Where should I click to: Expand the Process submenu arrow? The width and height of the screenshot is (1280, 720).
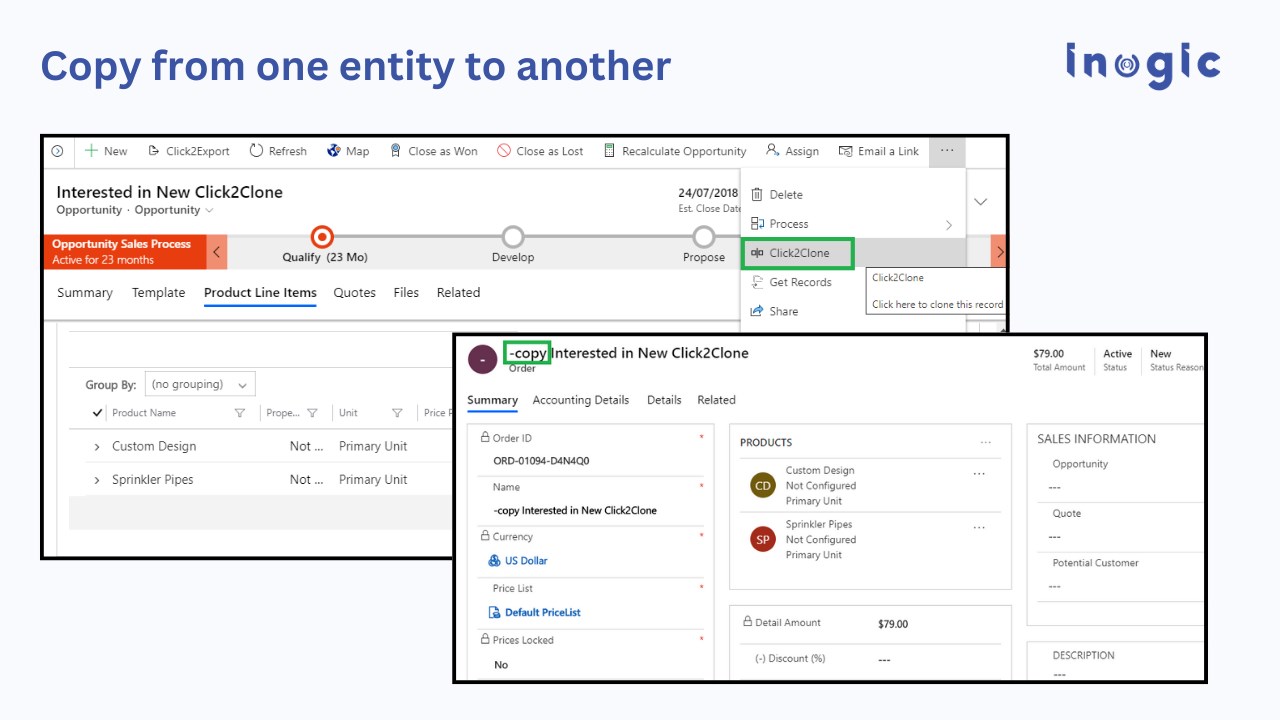[x=949, y=224]
